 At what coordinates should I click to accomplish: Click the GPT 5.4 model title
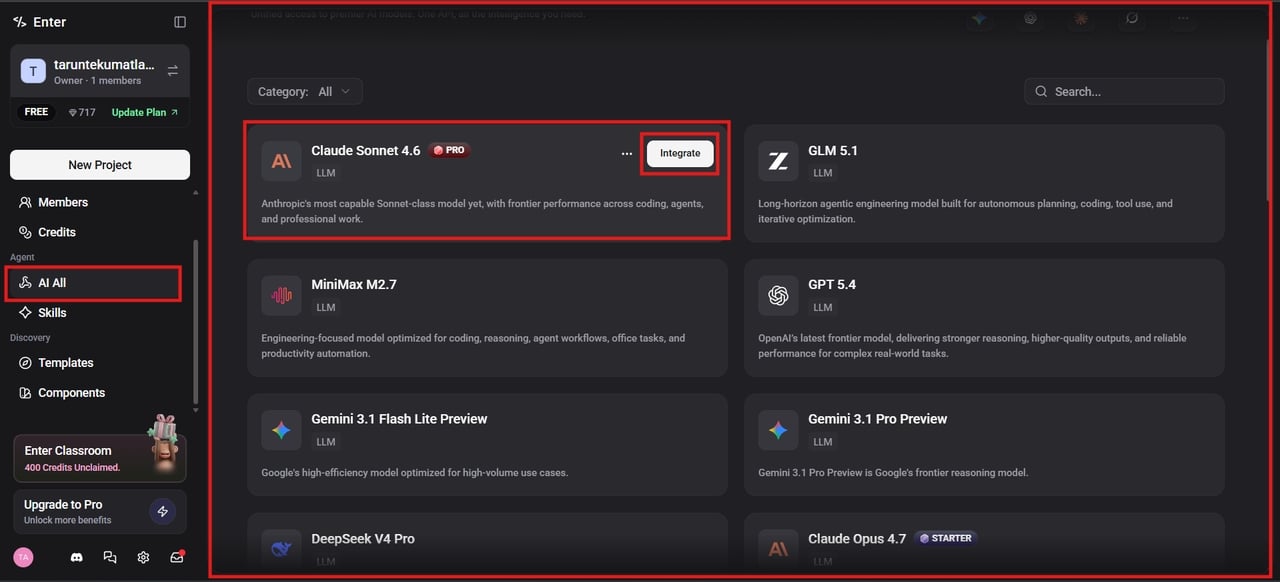pos(832,284)
